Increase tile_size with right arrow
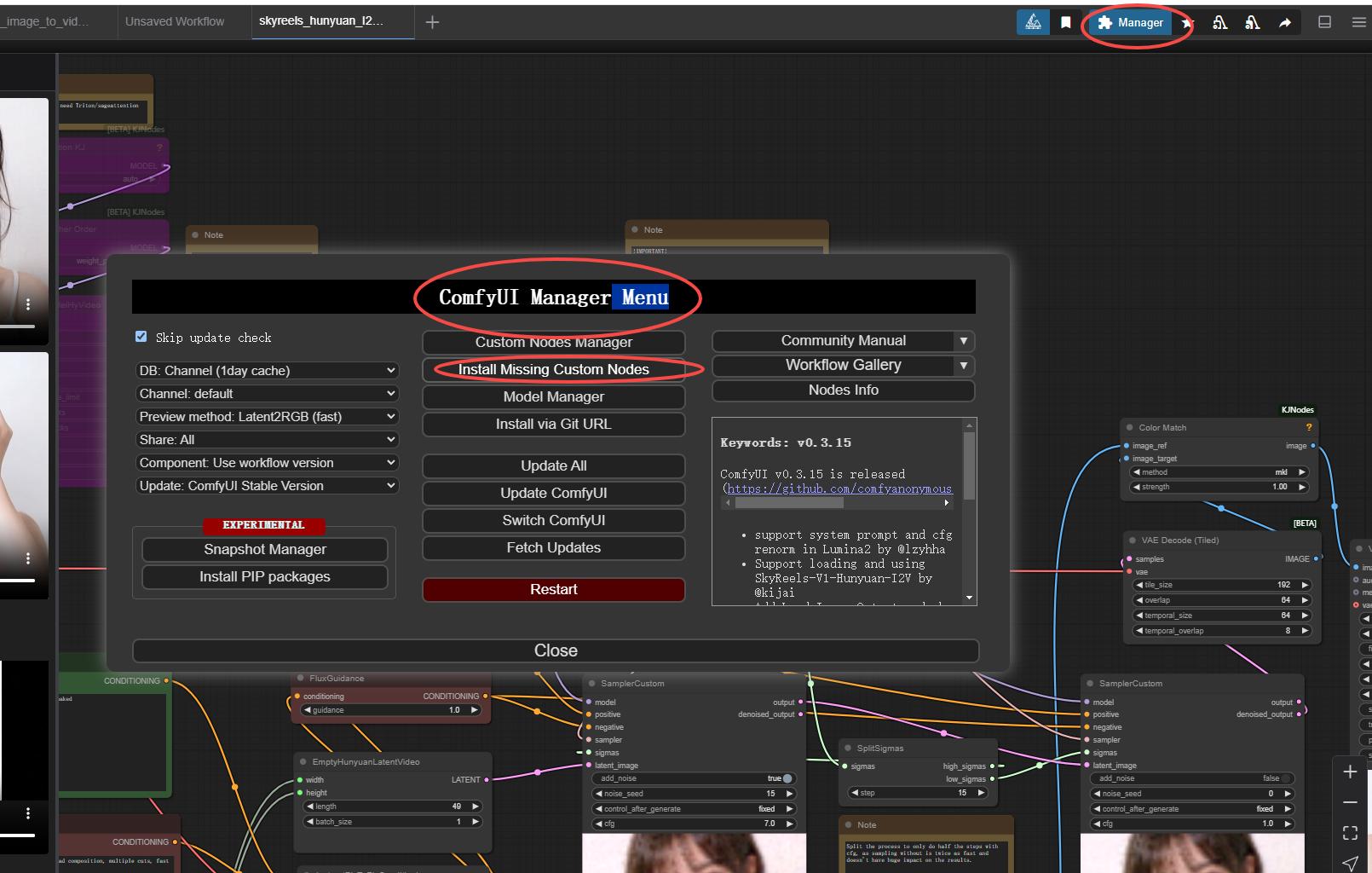1372x873 pixels. click(1304, 585)
